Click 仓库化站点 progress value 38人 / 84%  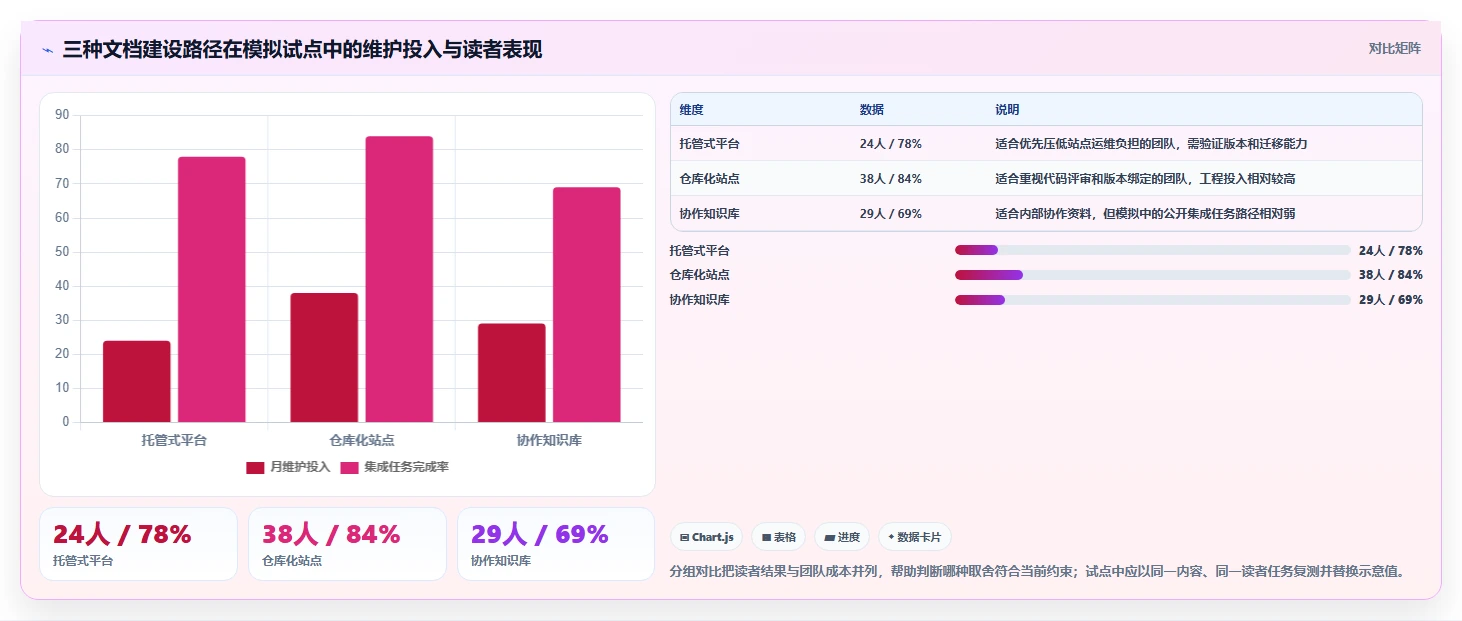1390,275
